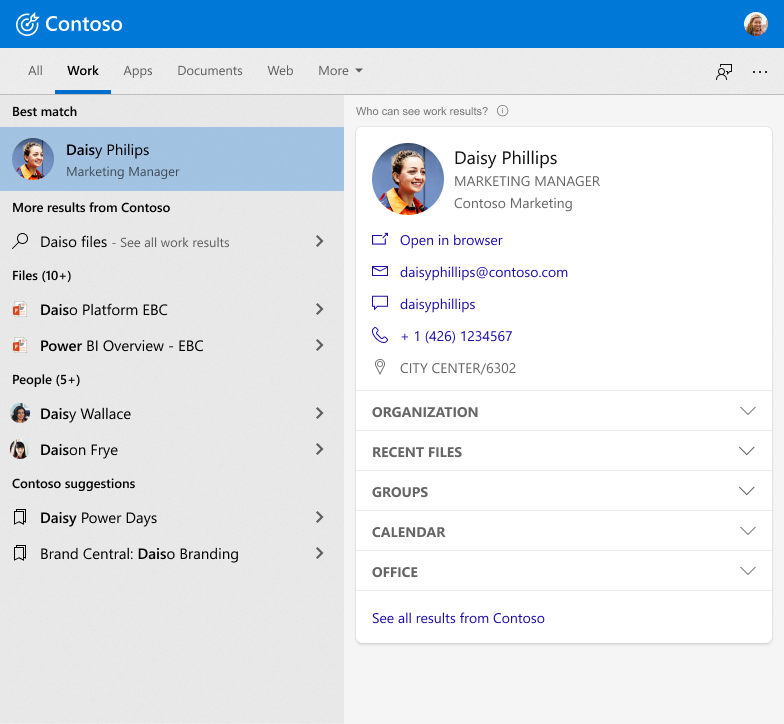Click chevron next to Daisy Power Days

click(x=320, y=517)
